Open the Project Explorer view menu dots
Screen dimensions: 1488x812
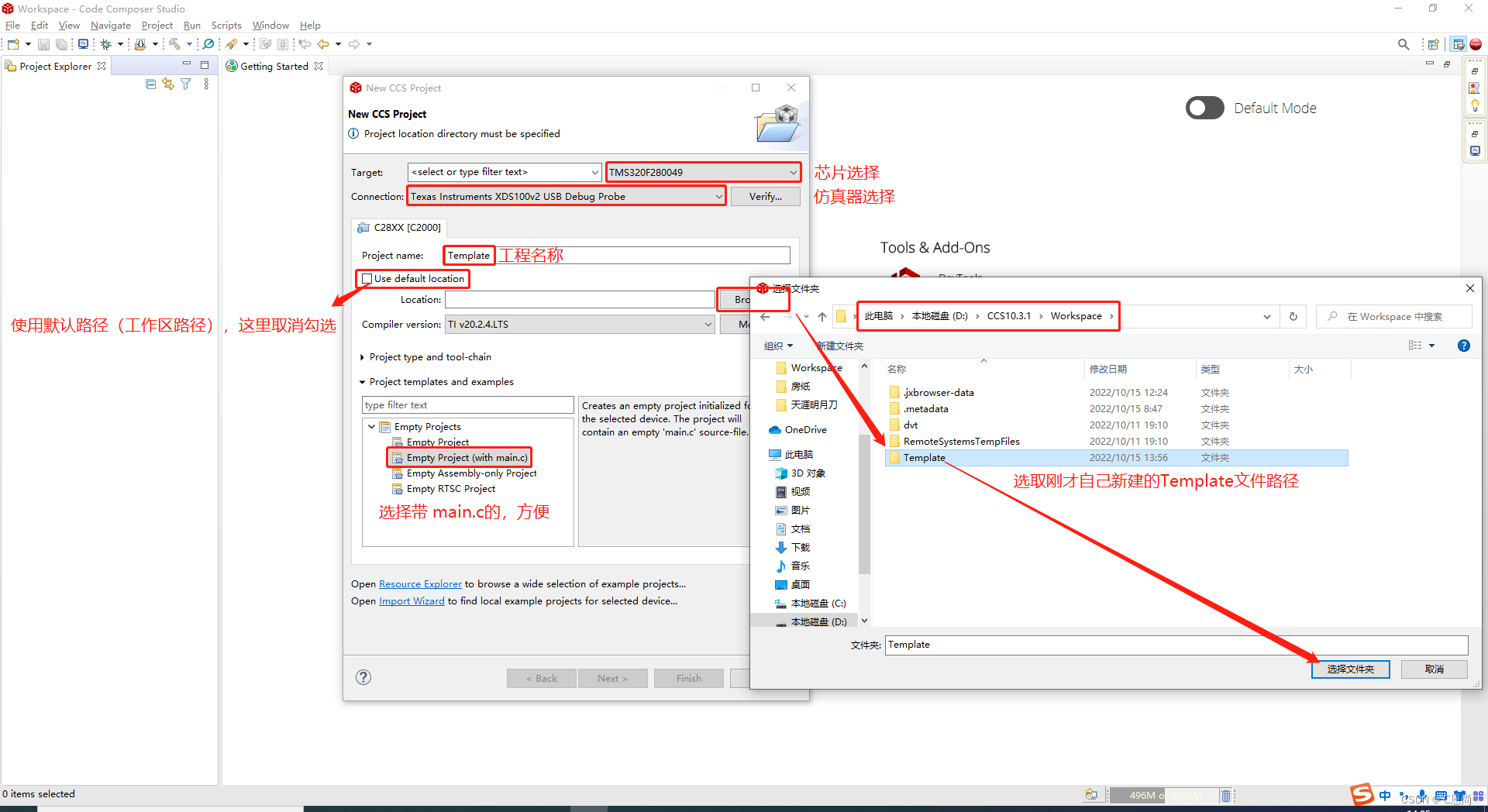pyautogui.click(x=206, y=84)
